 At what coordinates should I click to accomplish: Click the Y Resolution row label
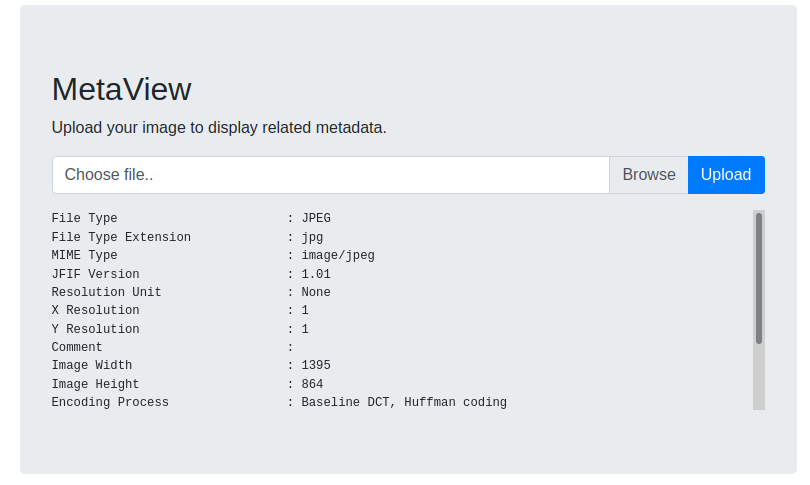click(95, 329)
